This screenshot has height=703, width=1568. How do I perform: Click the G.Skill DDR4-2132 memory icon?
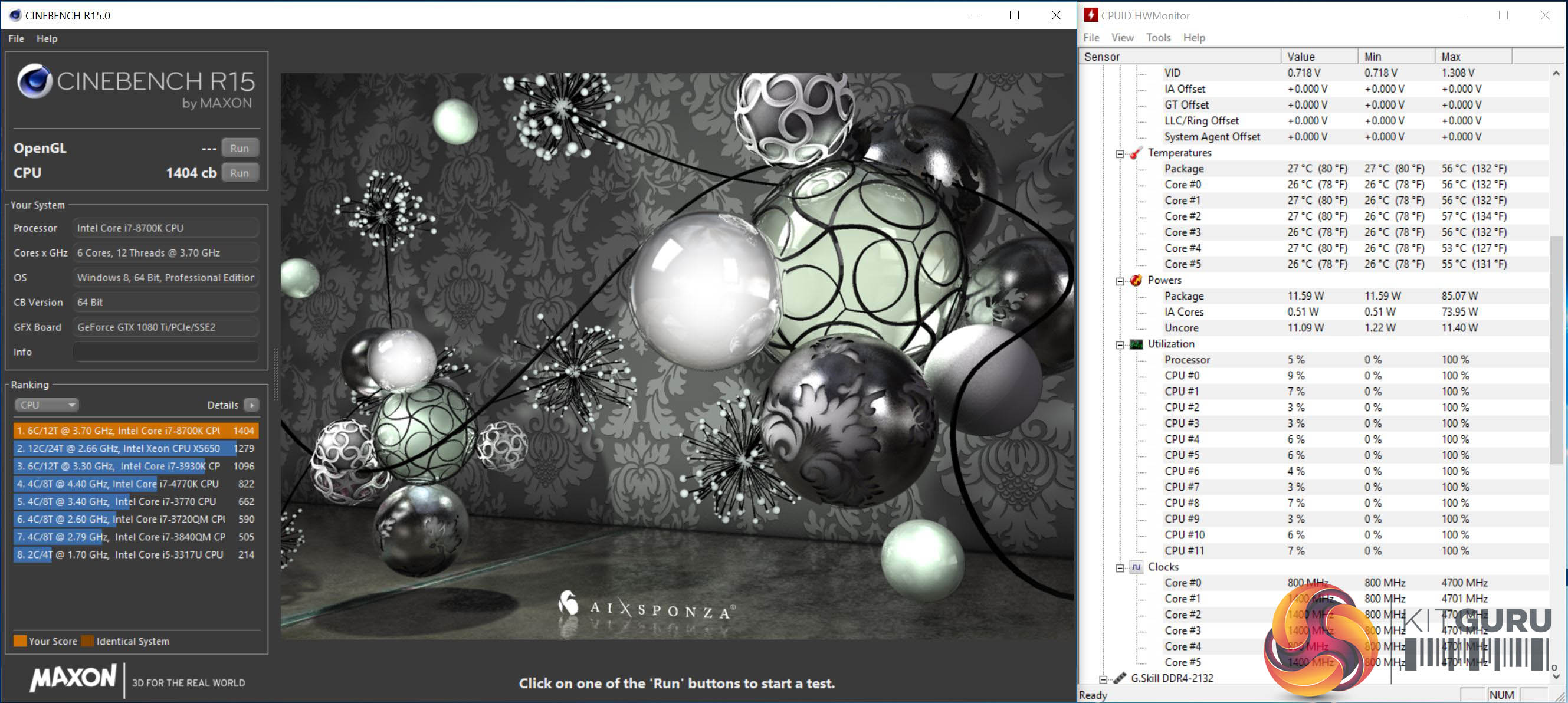click(x=1120, y=678)
